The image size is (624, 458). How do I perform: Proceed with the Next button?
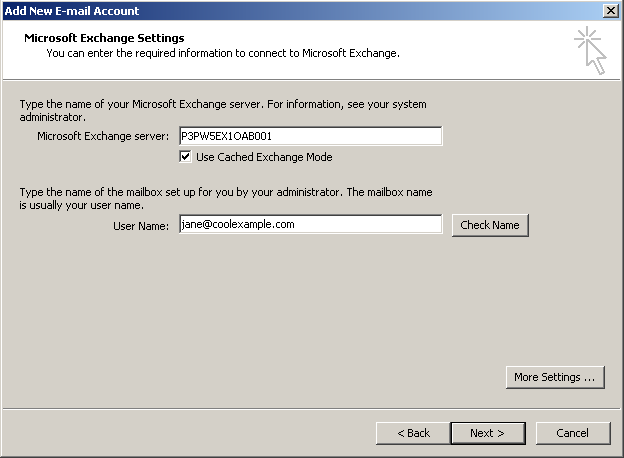pos(488,433)
